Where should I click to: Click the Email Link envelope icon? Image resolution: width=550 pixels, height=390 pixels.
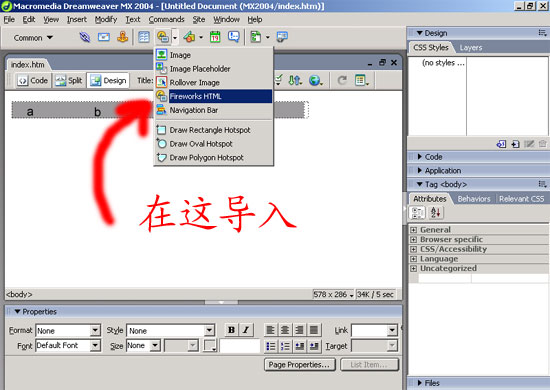[x=103, y=37]
